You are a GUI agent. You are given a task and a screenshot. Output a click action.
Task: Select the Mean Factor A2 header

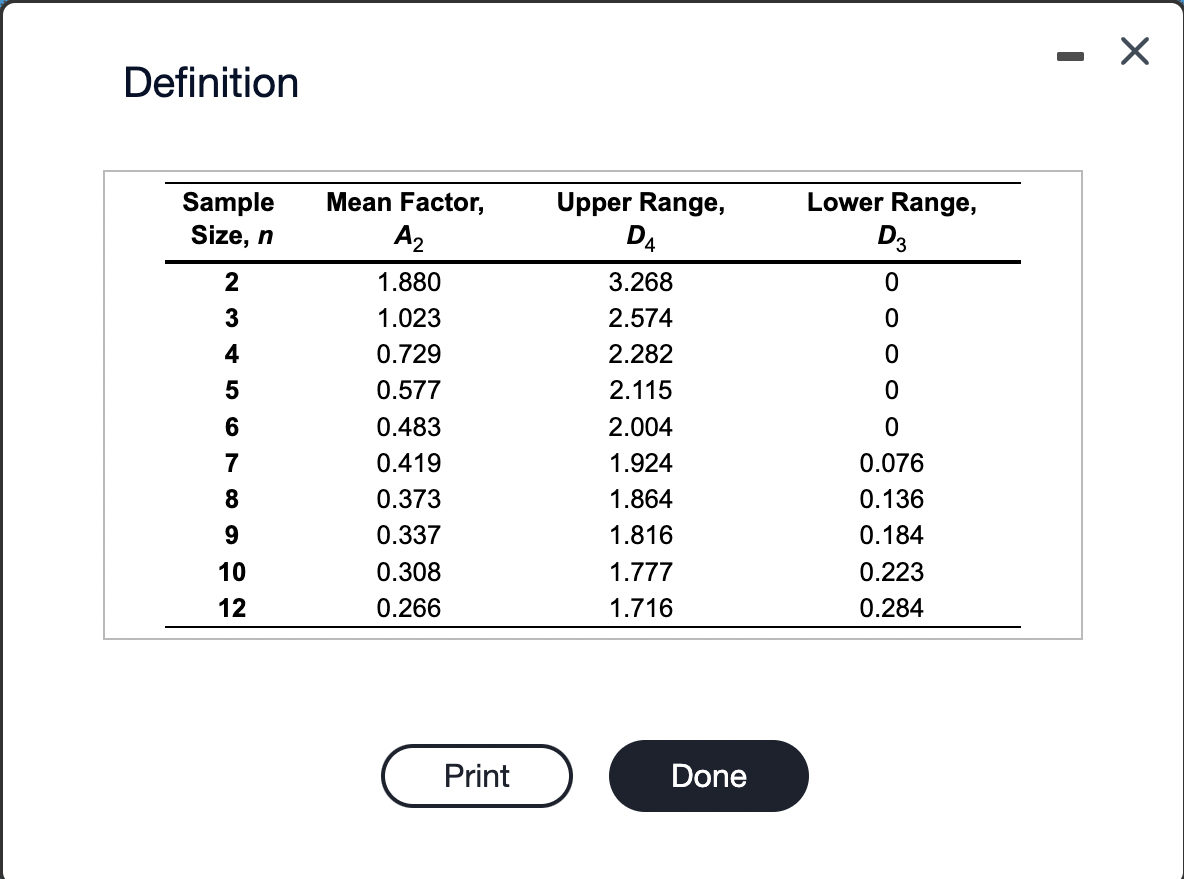(404, 219)
